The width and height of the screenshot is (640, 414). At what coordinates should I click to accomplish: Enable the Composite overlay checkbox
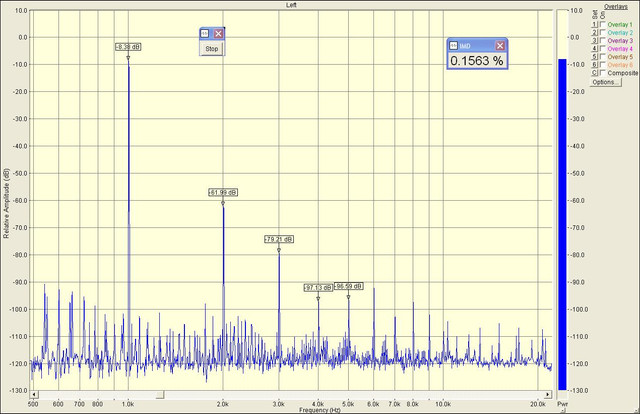(602, 73)
